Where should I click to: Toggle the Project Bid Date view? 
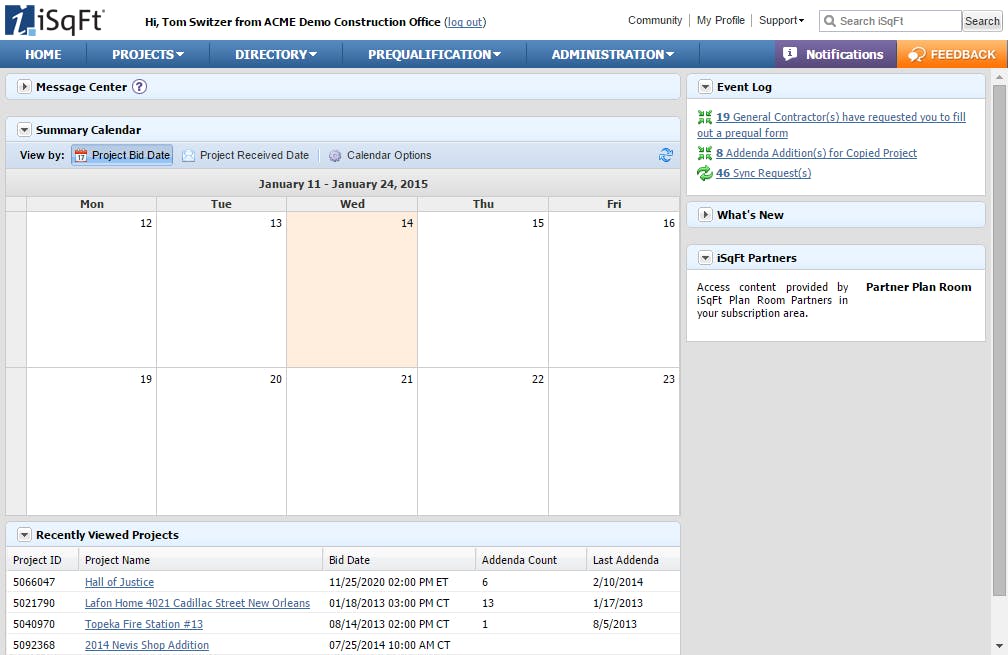point(121,155)
